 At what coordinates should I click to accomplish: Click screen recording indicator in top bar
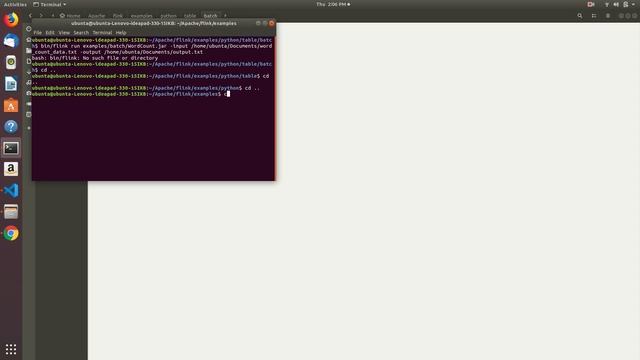click(x=591, y=4)
